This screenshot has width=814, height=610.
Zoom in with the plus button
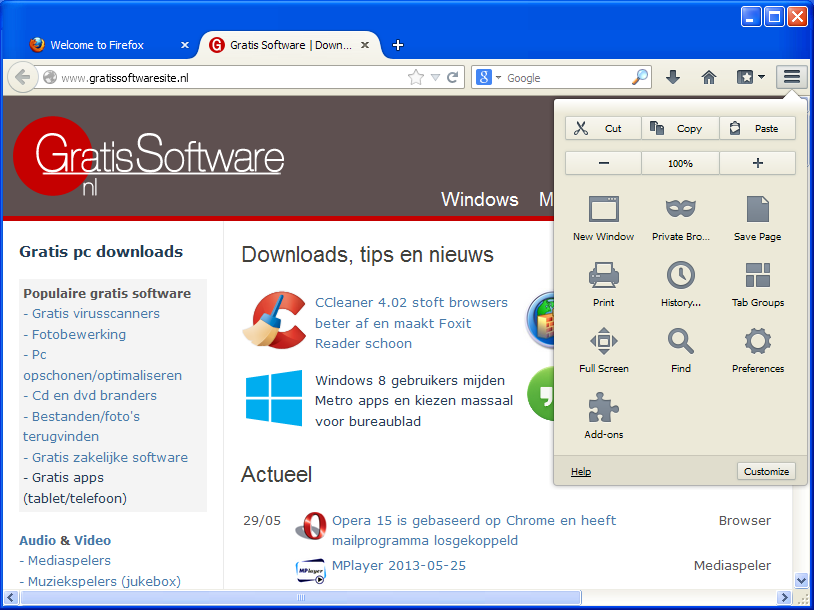(x=757, y=163)
